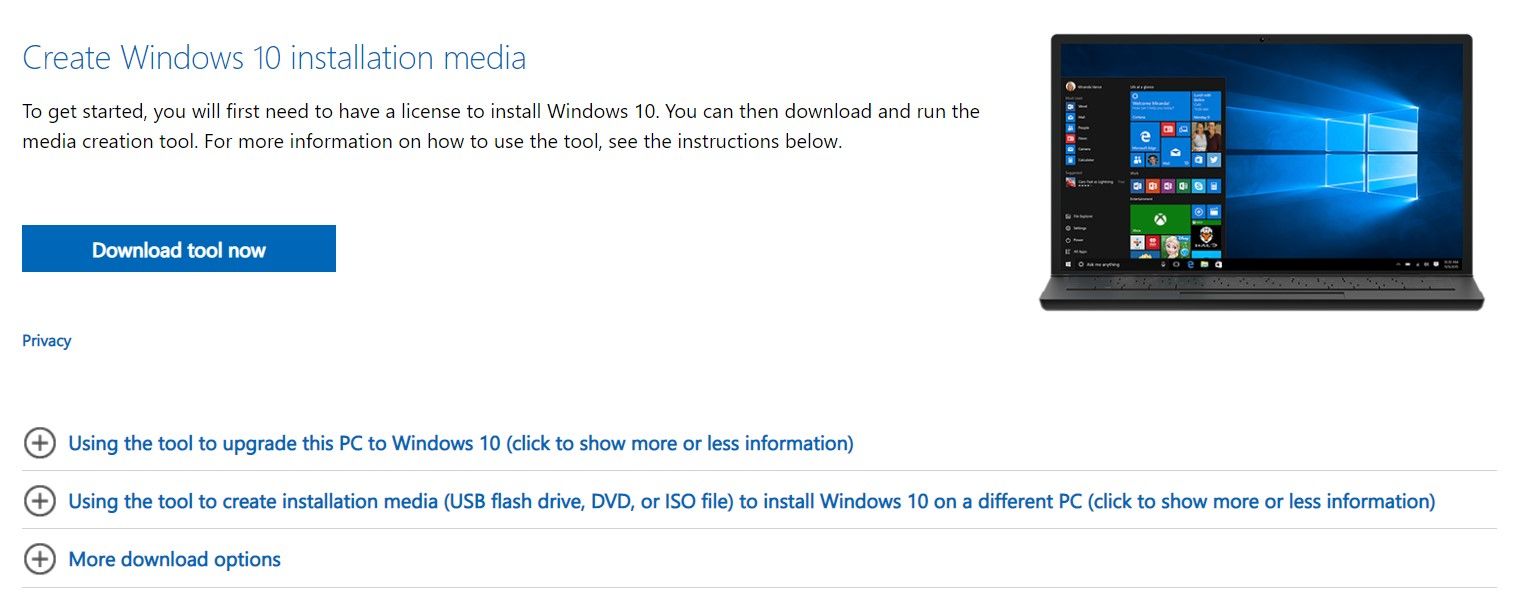
Task: Expand More download options
Action: coord(174,559)
